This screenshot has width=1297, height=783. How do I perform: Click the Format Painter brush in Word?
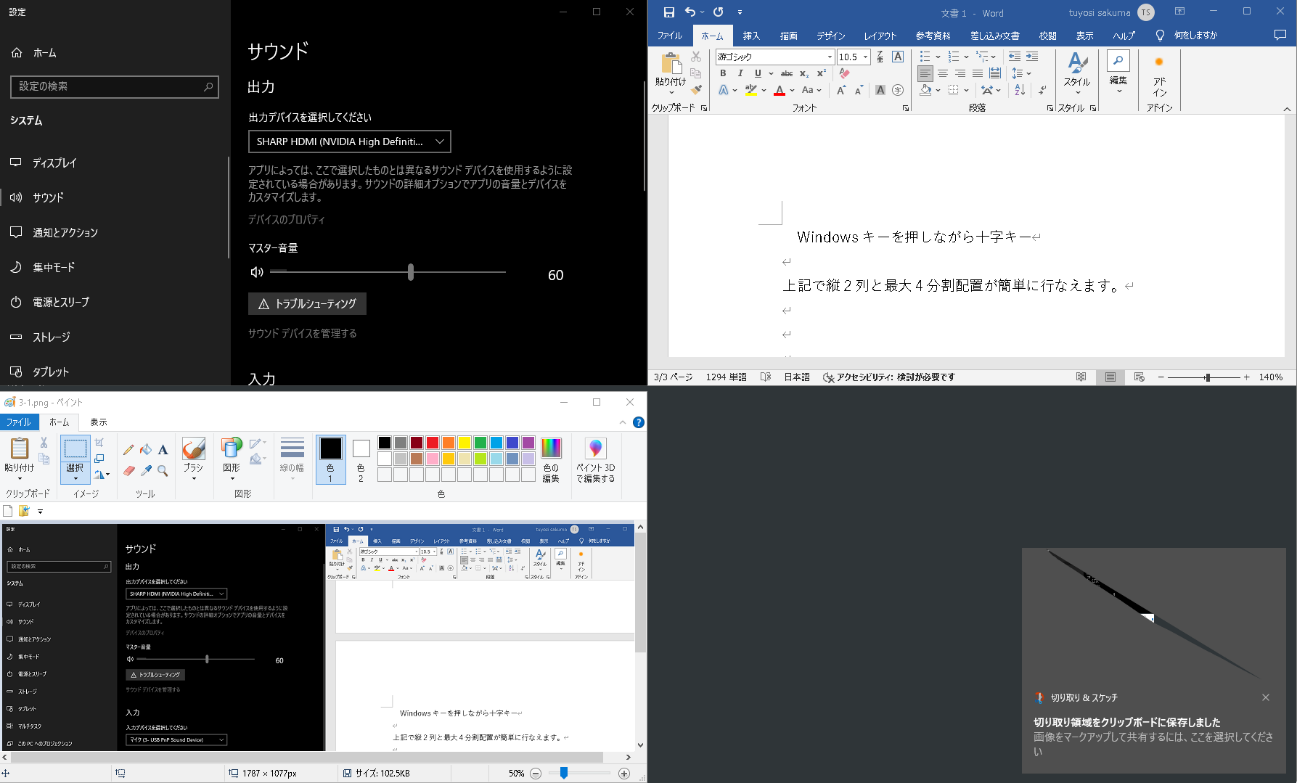696,89
